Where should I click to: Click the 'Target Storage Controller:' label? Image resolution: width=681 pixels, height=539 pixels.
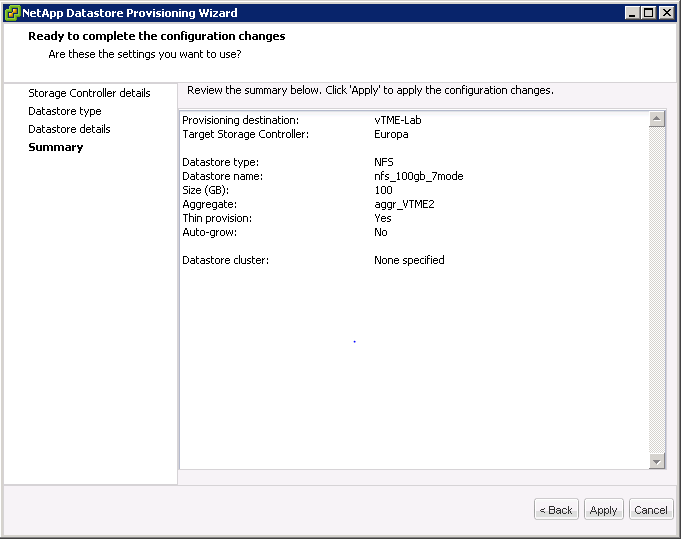pos(245,134)
